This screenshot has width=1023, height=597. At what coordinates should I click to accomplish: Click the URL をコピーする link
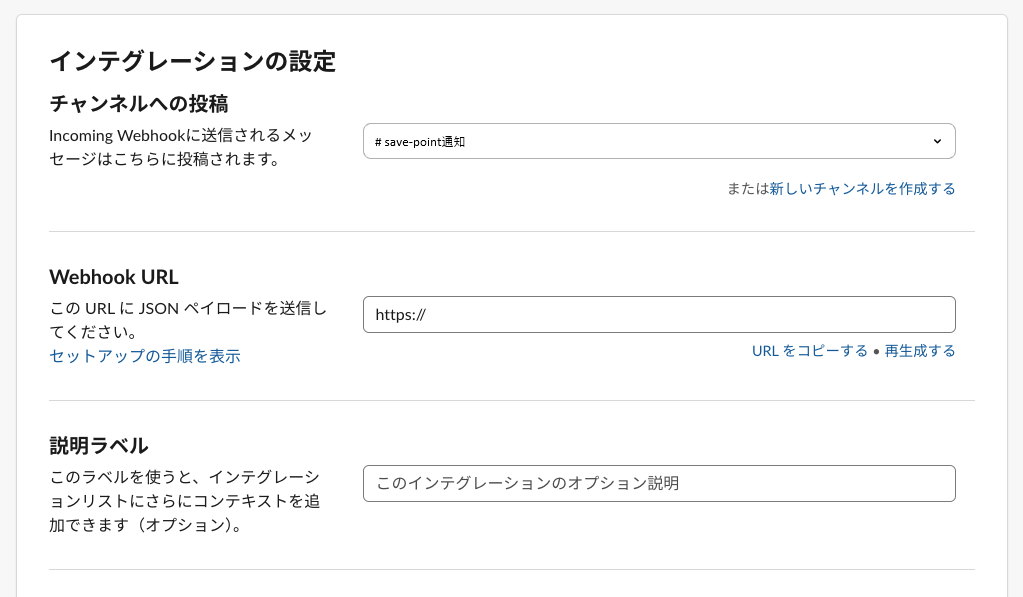coord(809,351)
